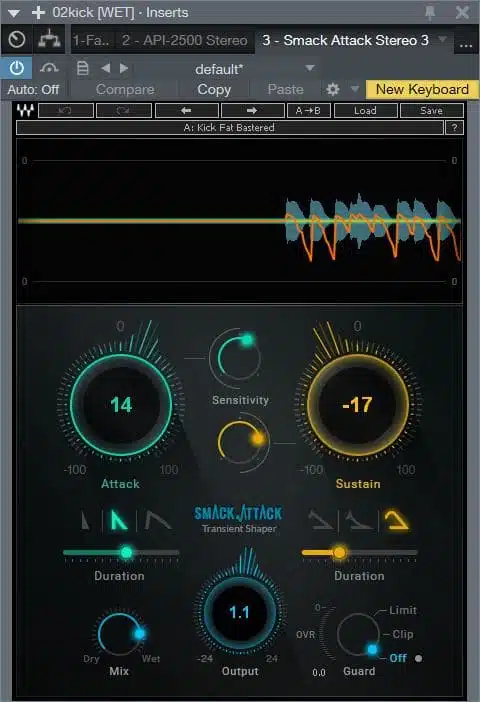
Task: Click the Compare button
Action: (125, 90)
